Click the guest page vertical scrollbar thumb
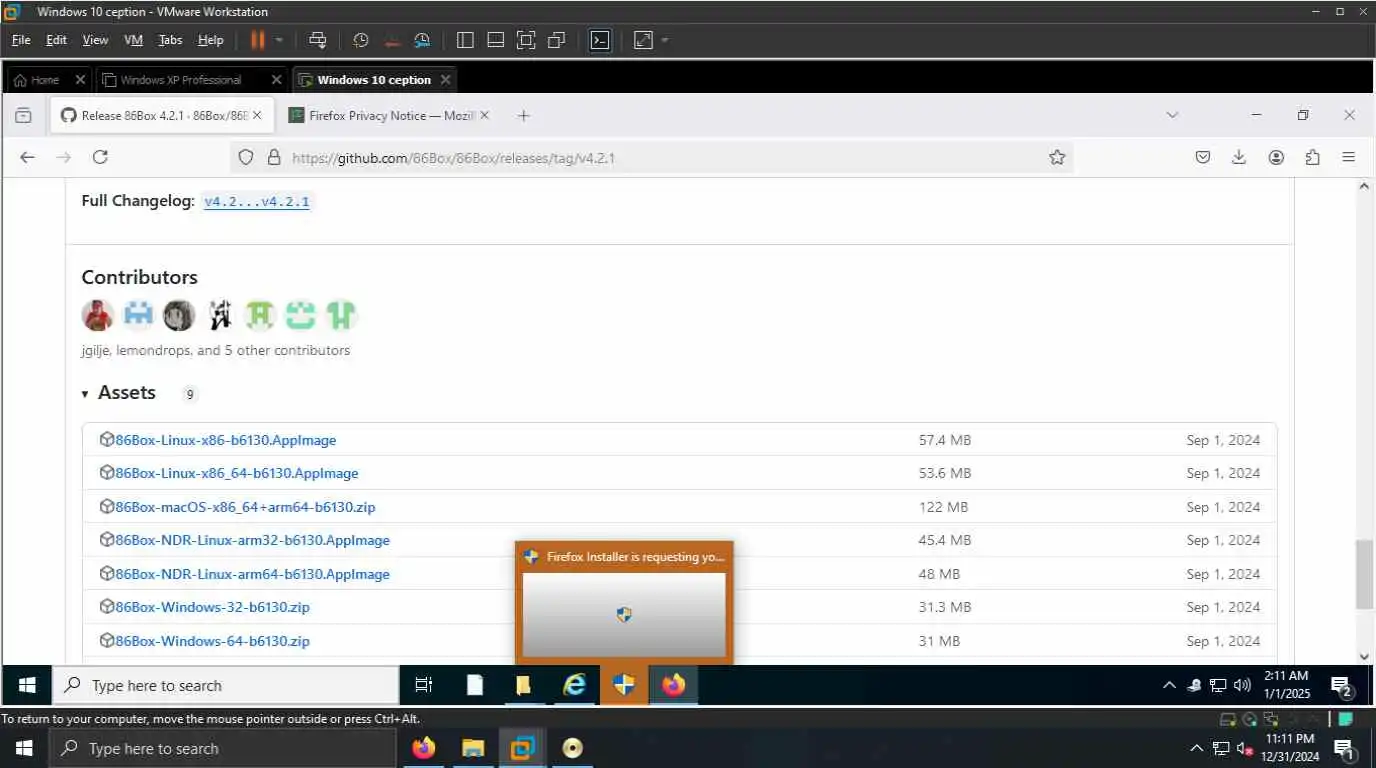 (x=1364, y=574)
